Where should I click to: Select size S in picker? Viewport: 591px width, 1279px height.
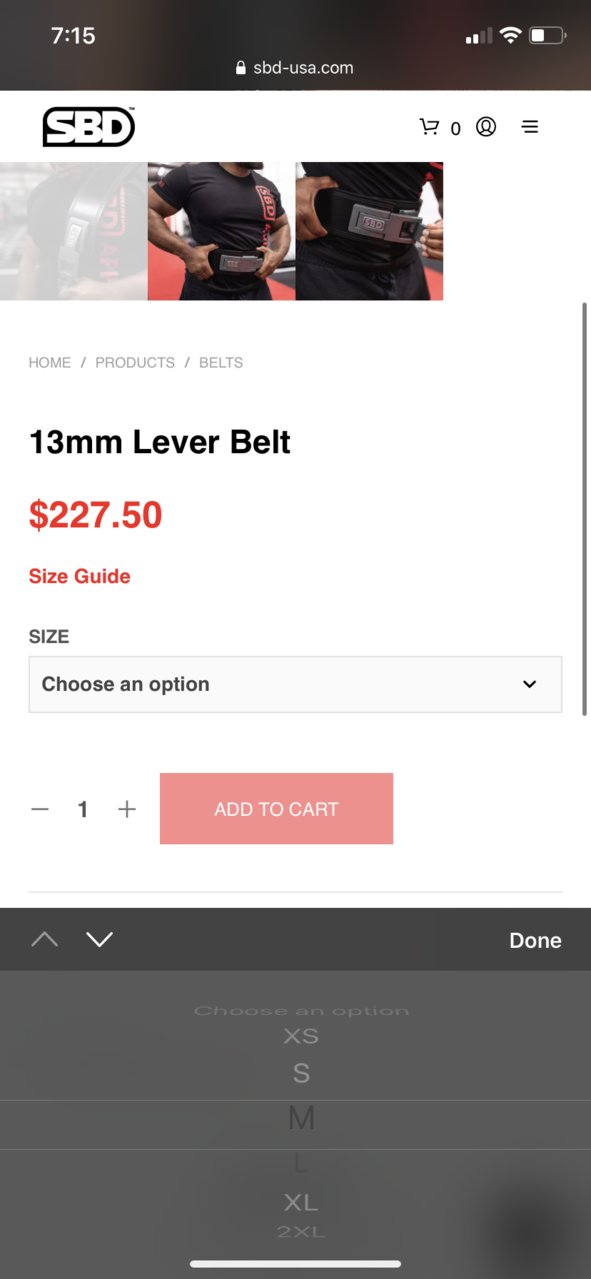coord(301,1074)
